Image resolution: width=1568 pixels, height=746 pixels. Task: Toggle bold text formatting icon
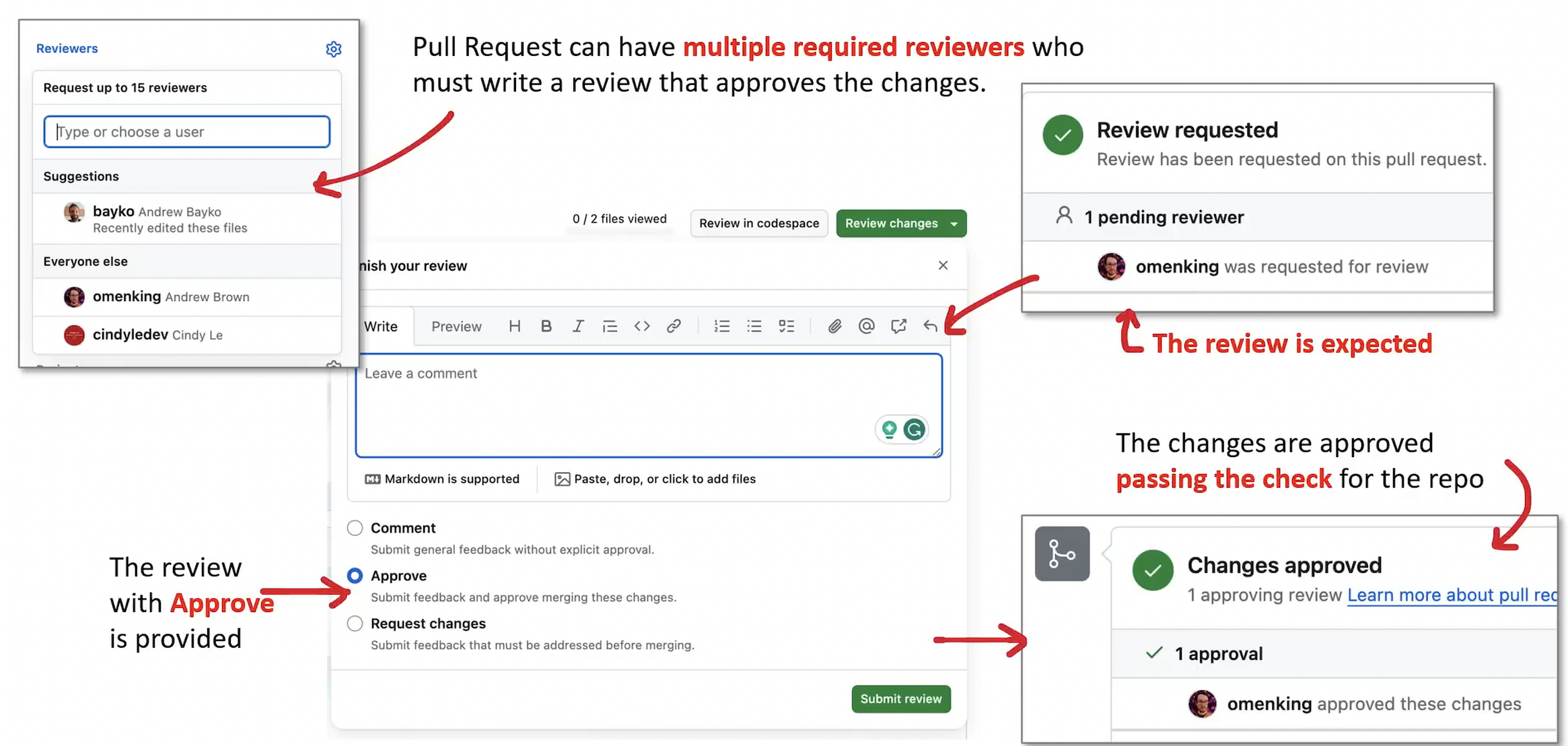[546, 327]
